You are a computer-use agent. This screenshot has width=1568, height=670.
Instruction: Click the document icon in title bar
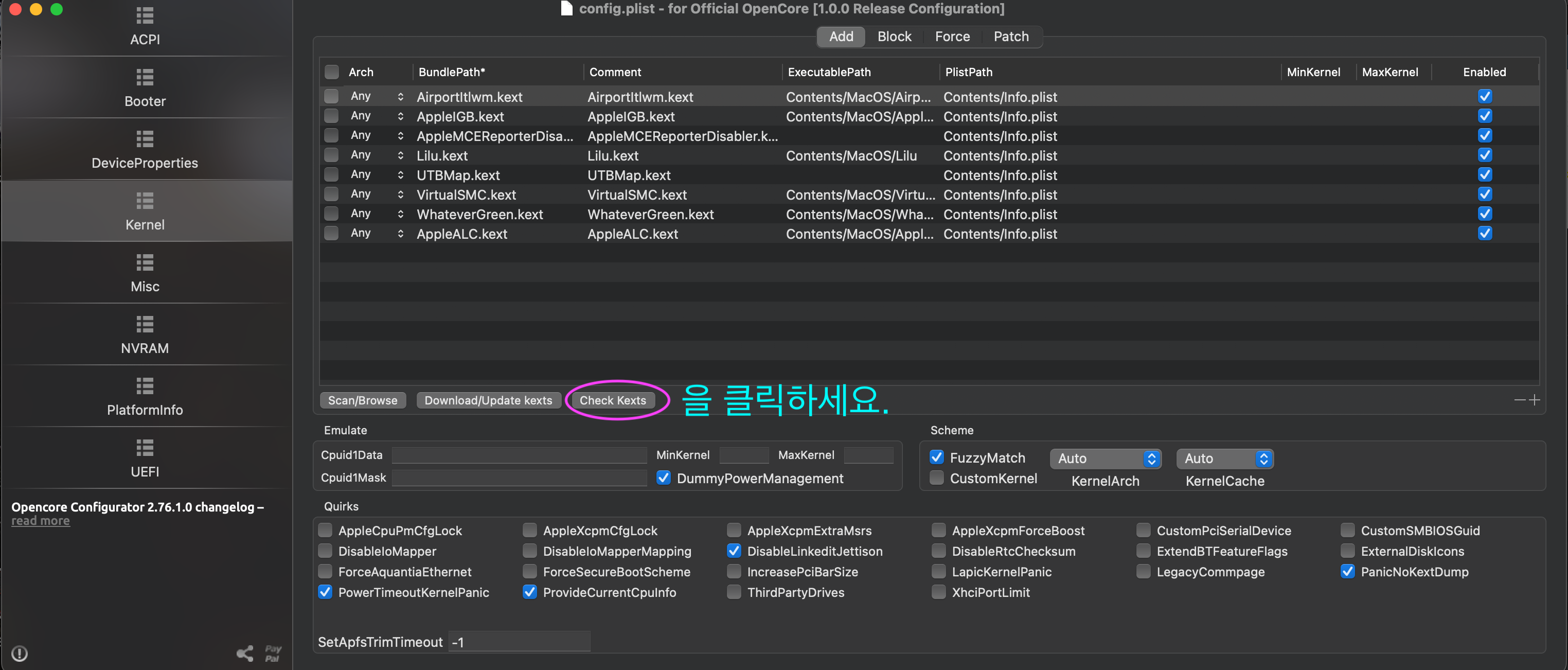click(567, 9)
